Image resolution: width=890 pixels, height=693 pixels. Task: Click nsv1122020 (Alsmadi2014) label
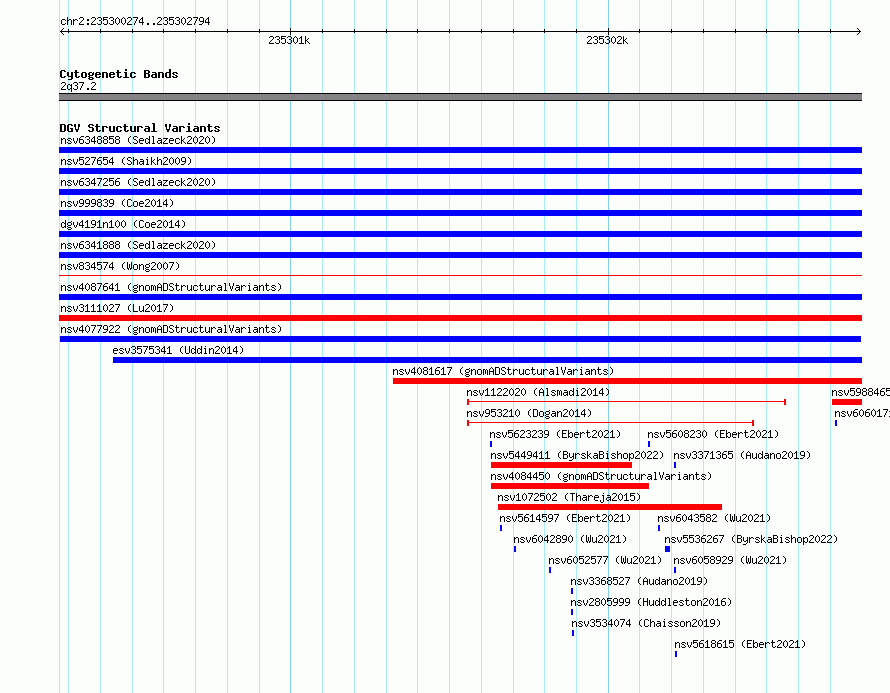click(538, 392)
